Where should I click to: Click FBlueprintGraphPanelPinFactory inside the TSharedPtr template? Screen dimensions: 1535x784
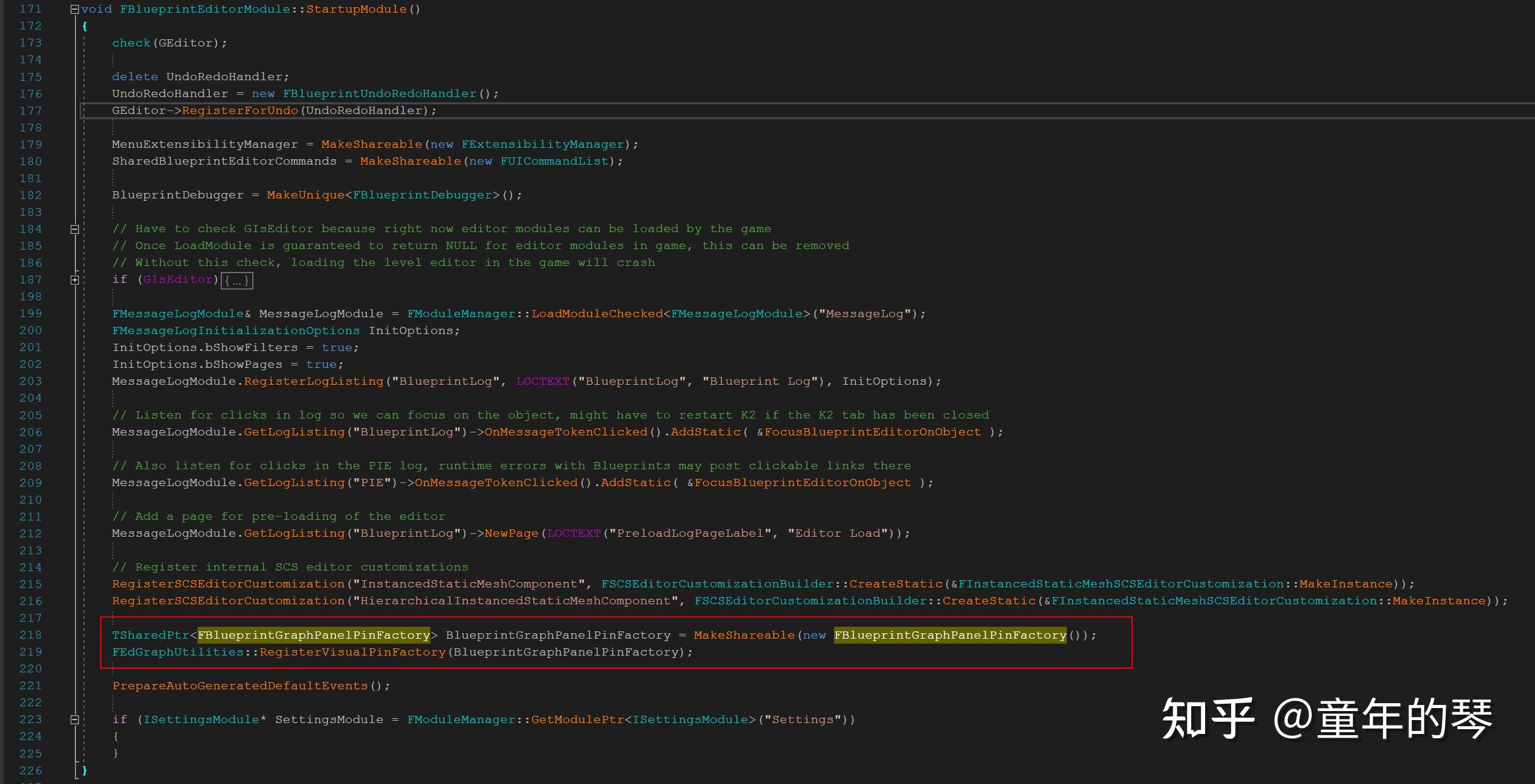pos(314,635)
